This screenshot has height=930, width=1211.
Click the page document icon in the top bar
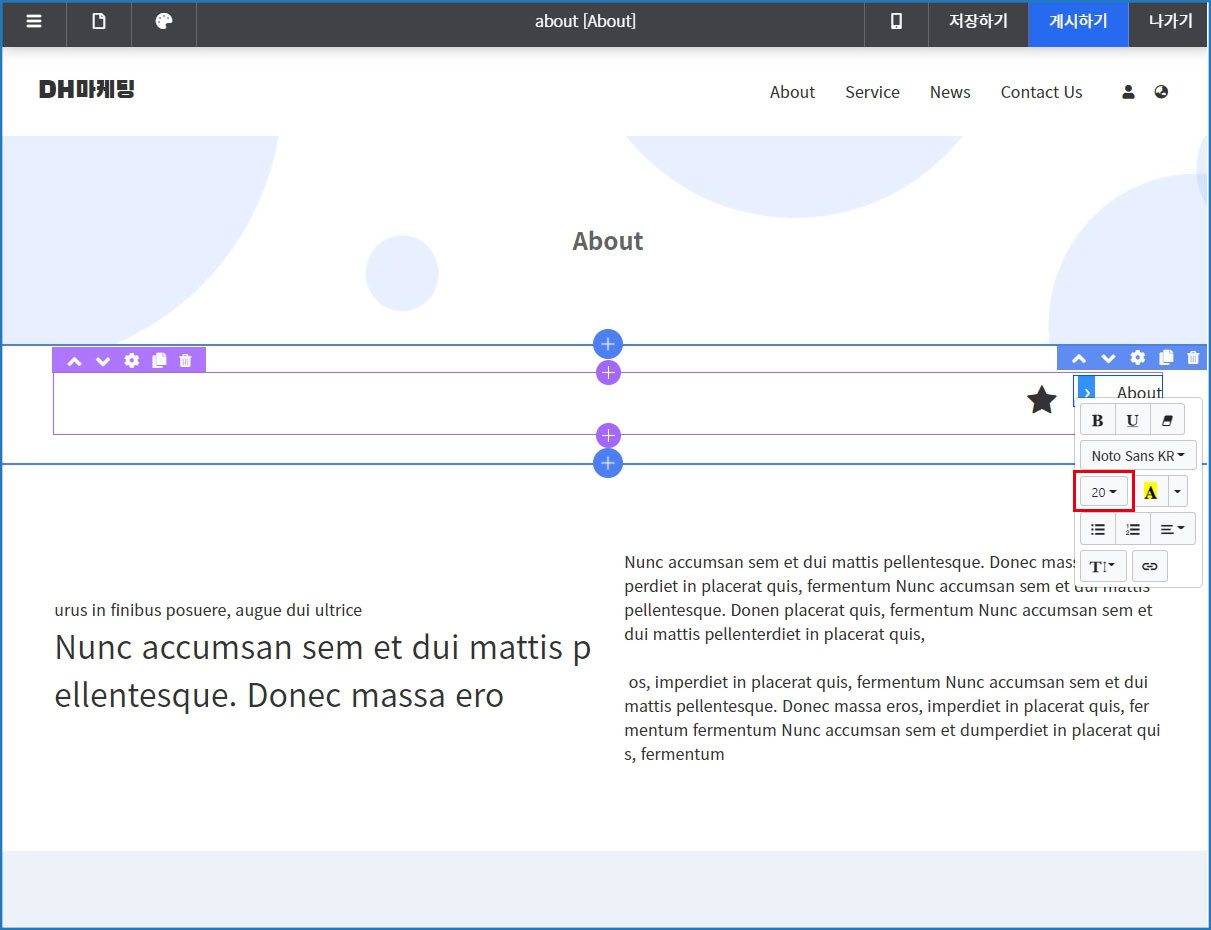point(99,22)
